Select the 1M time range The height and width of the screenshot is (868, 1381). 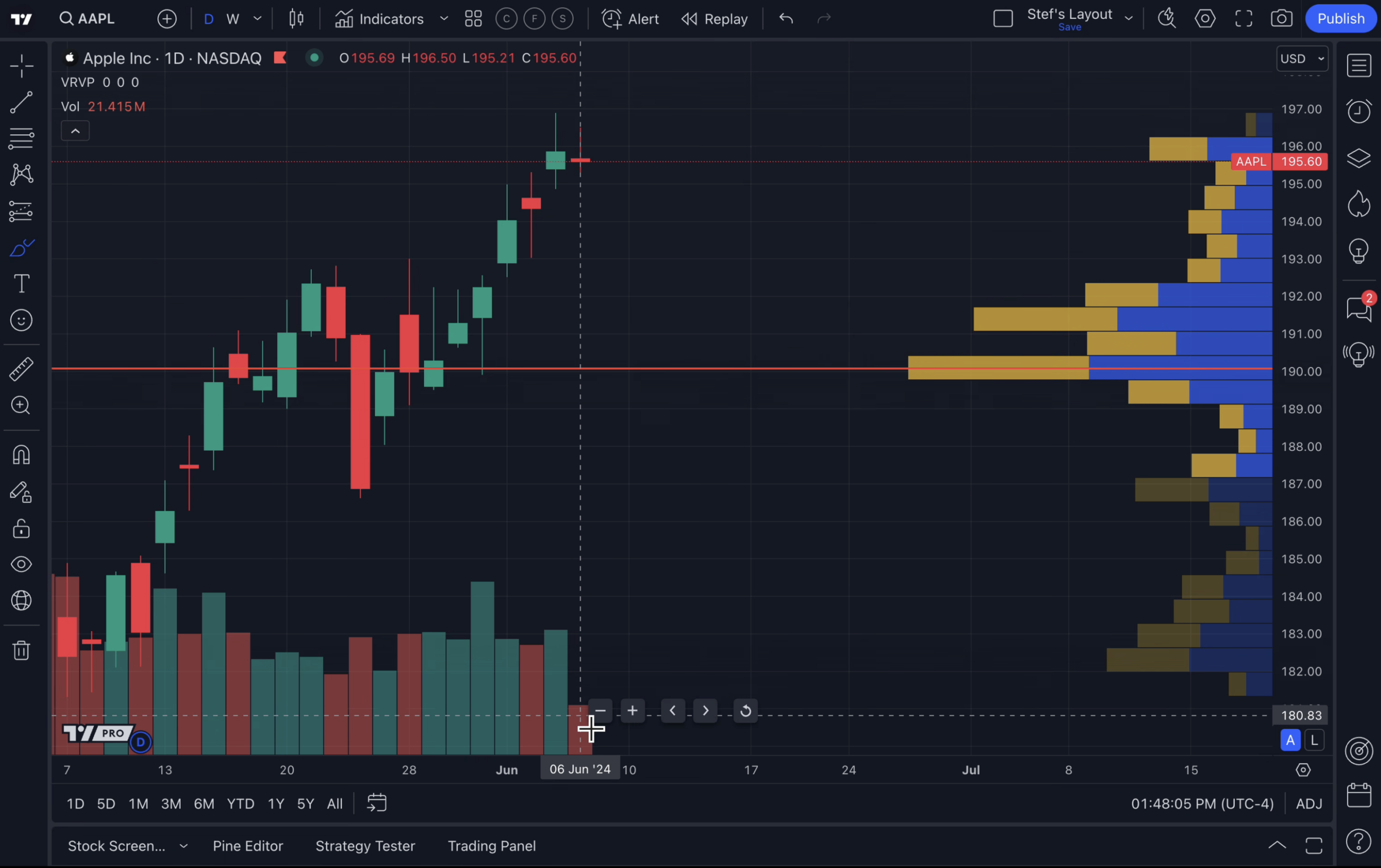click(138, 804)
